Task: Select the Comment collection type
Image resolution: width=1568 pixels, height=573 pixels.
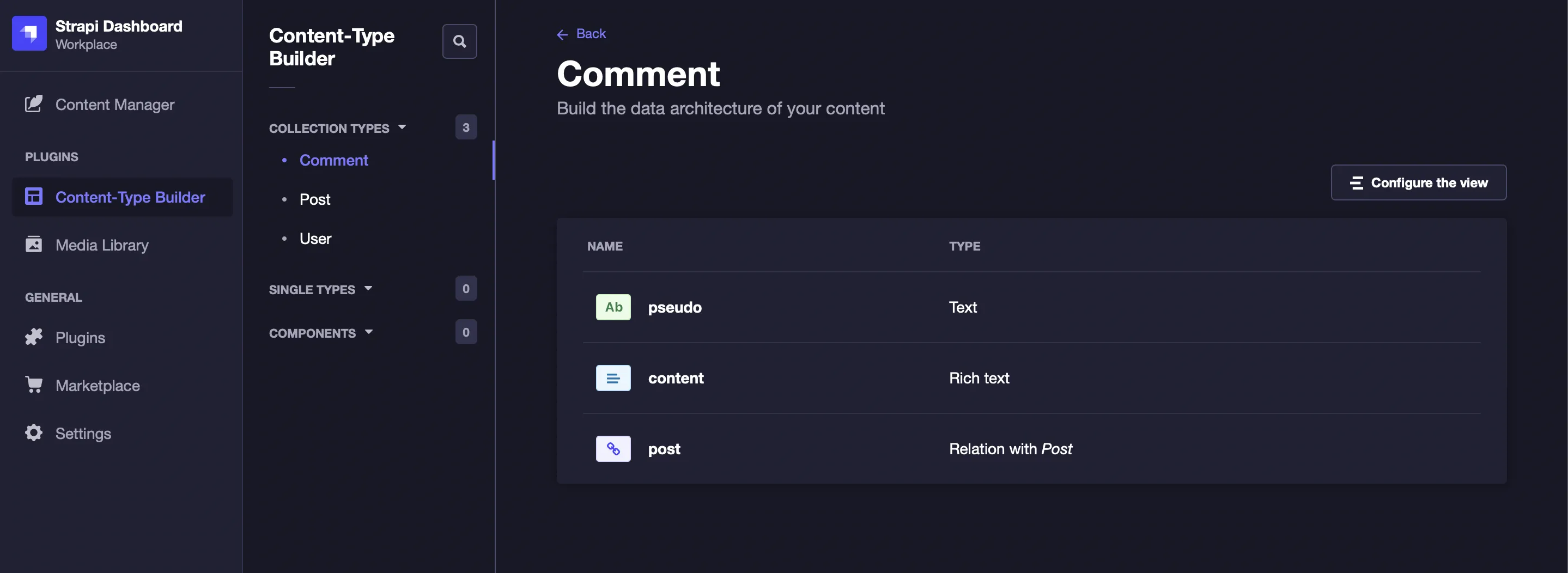Action: (x=333, y=160)
